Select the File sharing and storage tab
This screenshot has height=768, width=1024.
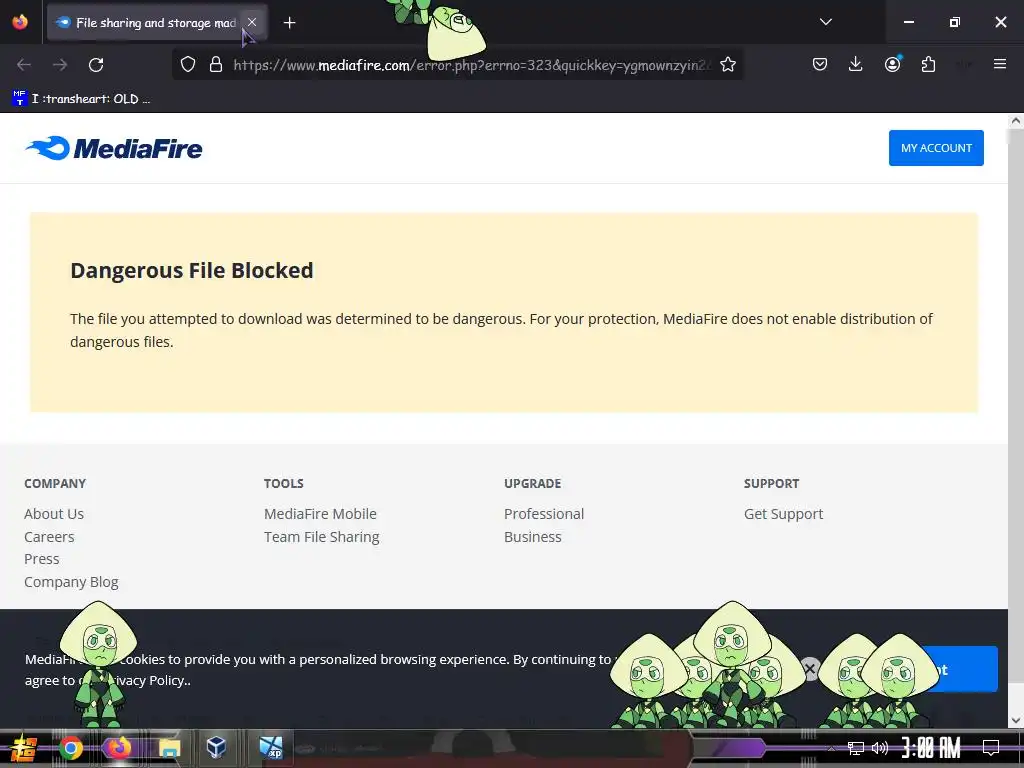point(155,23)
